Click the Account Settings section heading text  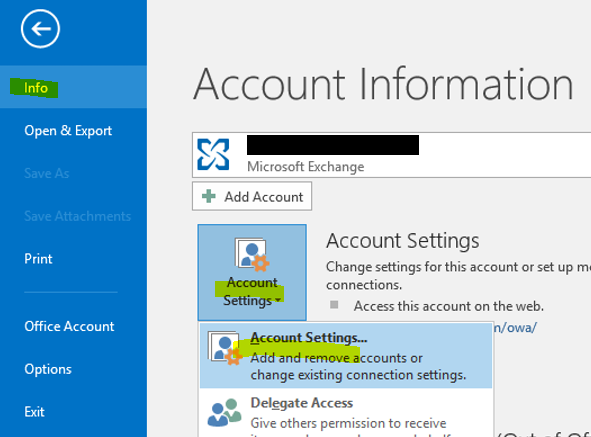click(403, 241)
